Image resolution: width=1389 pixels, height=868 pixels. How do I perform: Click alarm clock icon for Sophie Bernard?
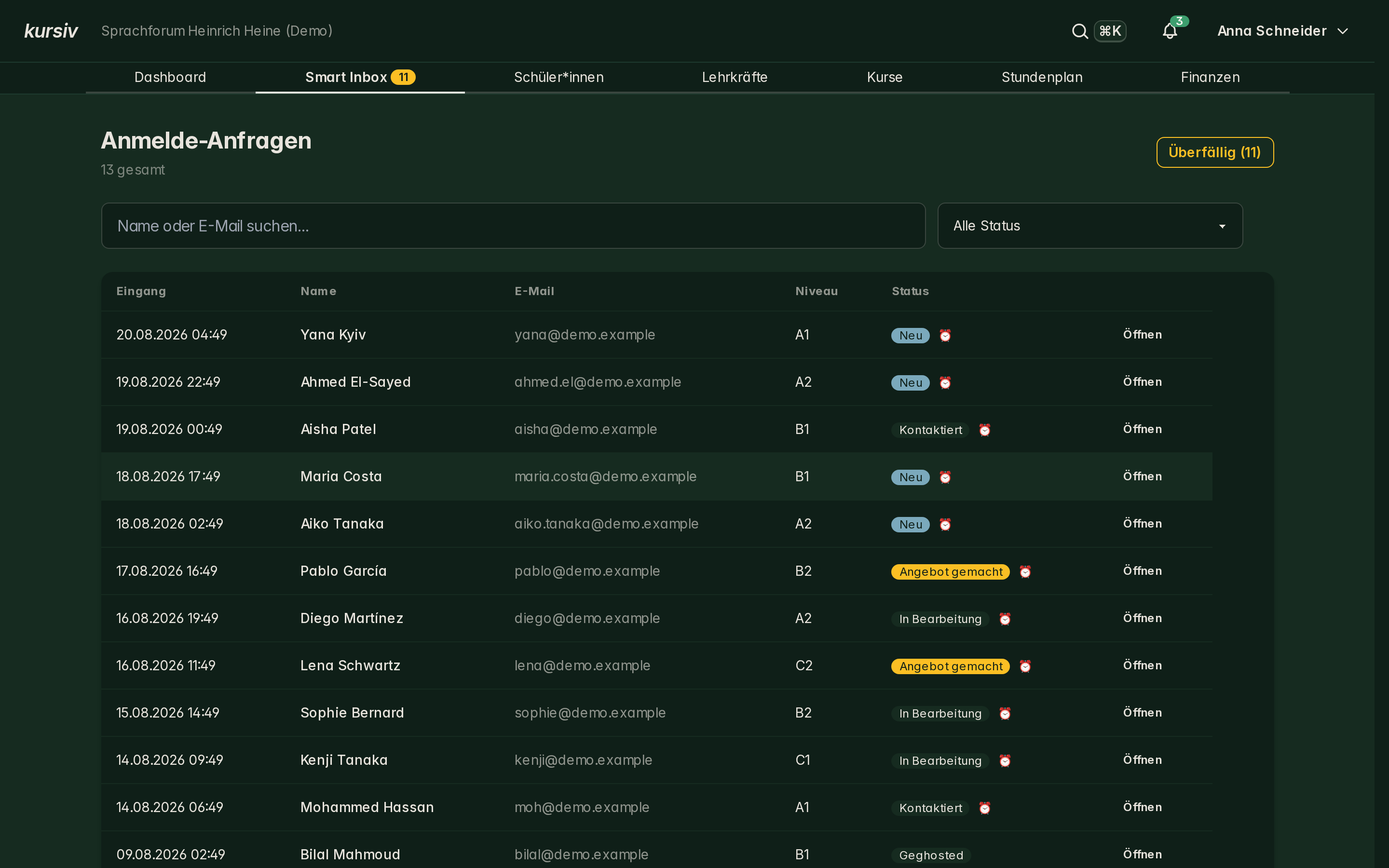[1005, 714]
